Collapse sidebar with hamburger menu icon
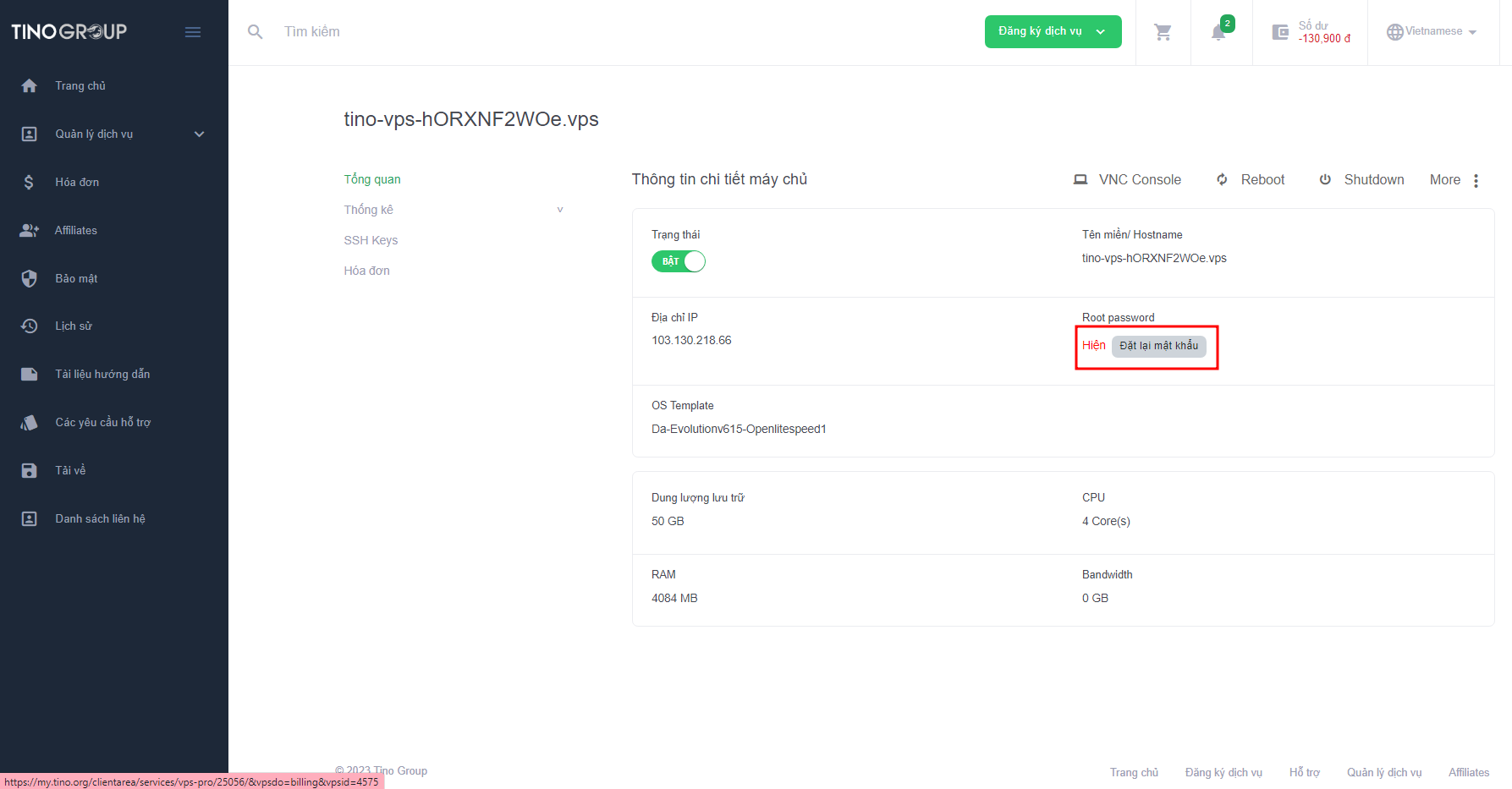Image resolution: width=1512 pixels, height=789 pixels. pyautogui.click(x=193, y=32)
